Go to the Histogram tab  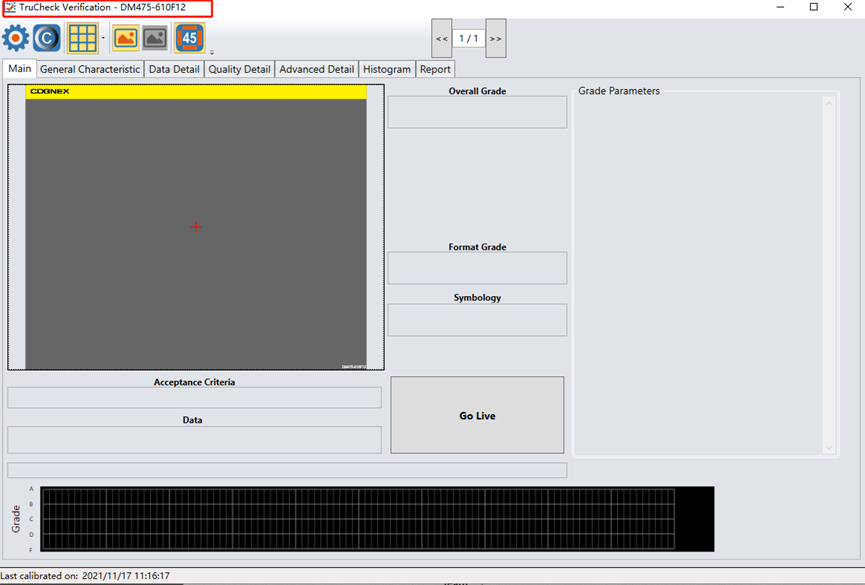click(387, 69)
